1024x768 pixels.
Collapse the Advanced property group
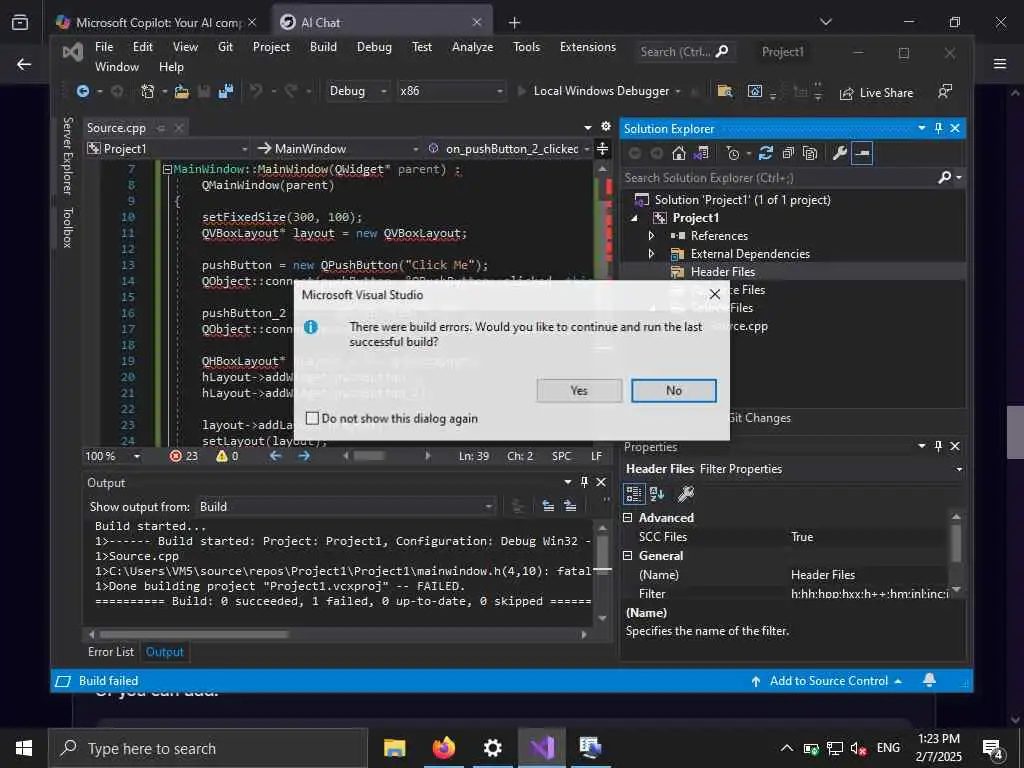[628, 518]
